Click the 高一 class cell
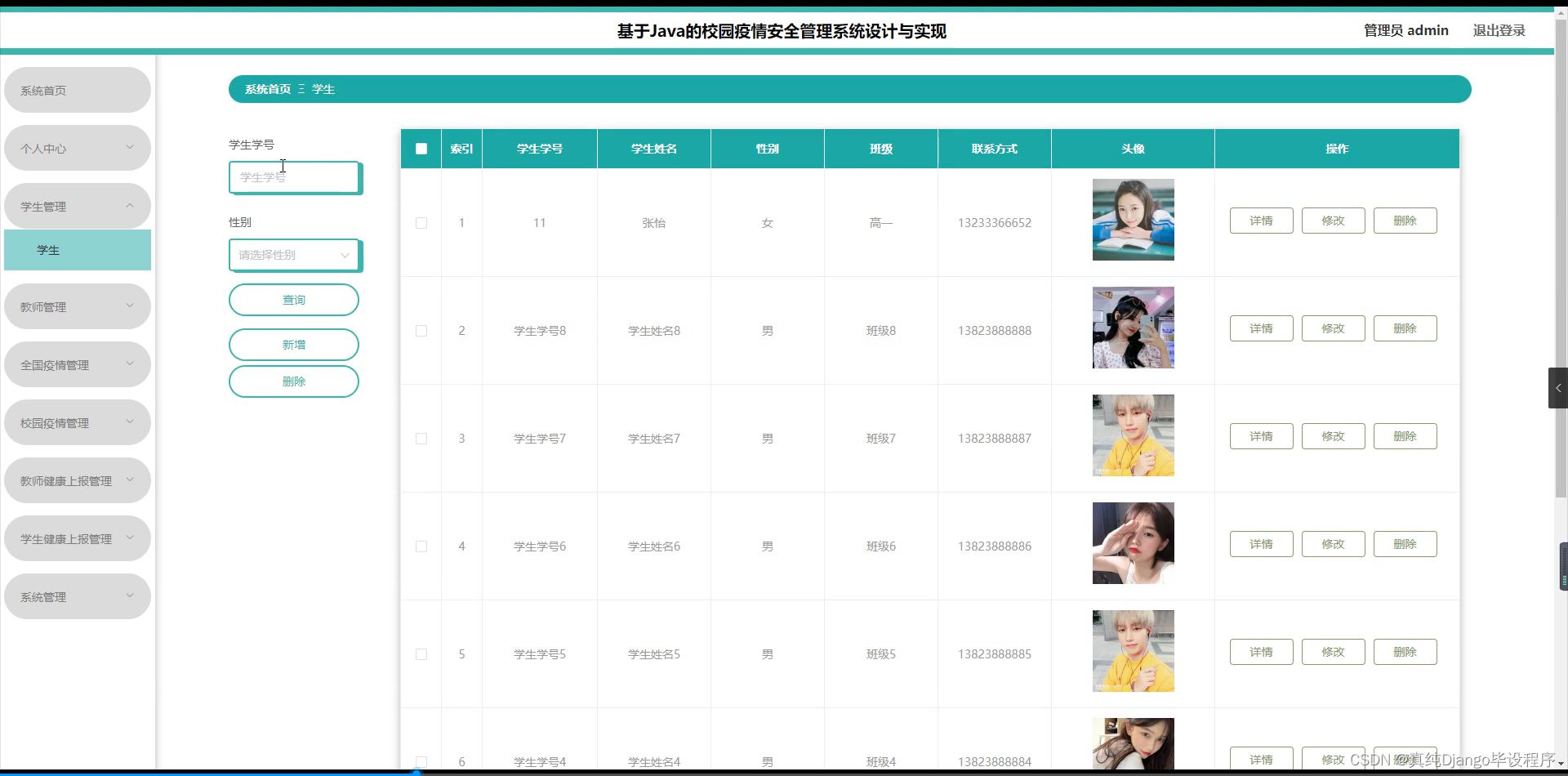 pyautogui.click(x=881, y=223)
